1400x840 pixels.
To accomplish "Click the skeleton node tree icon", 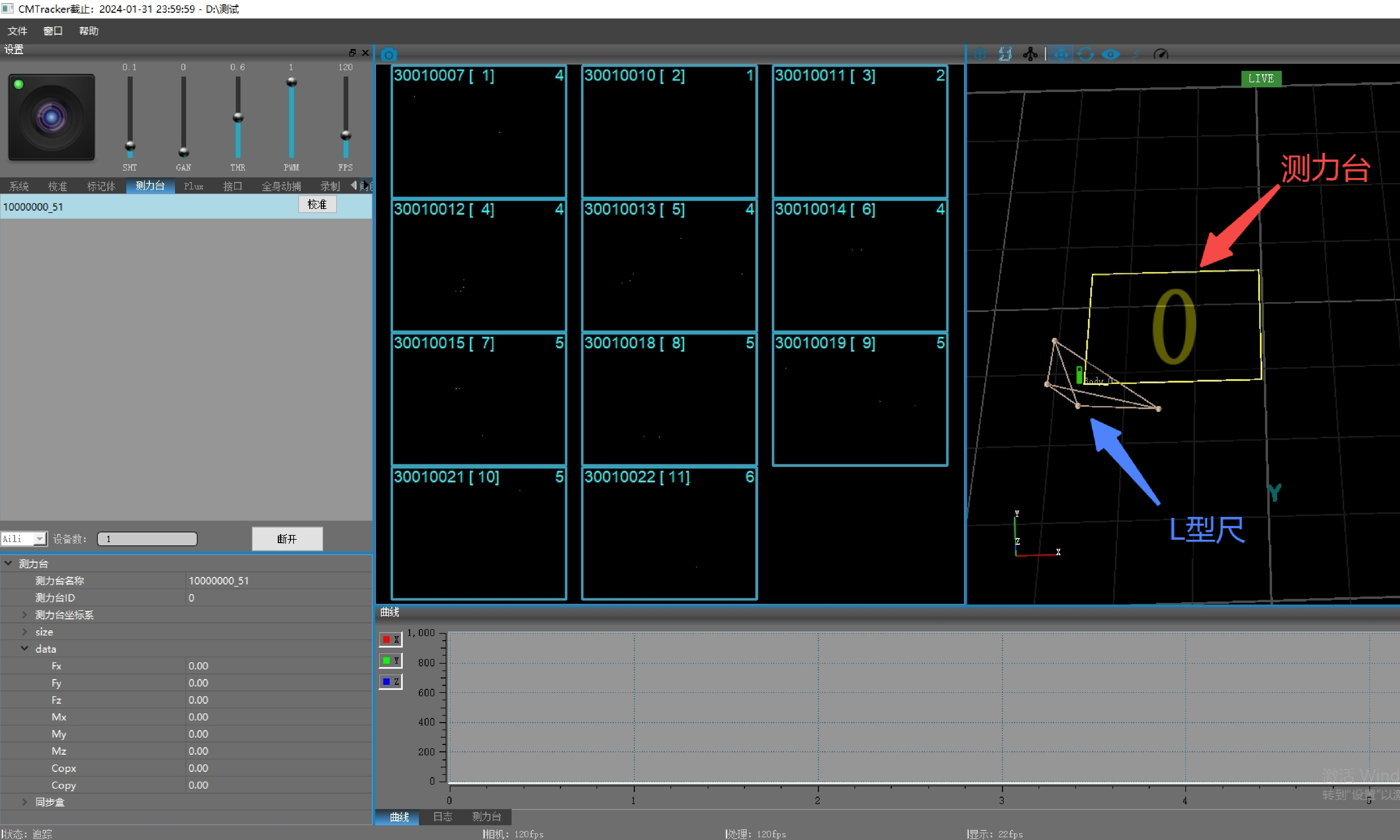I will coord(1030,54).
